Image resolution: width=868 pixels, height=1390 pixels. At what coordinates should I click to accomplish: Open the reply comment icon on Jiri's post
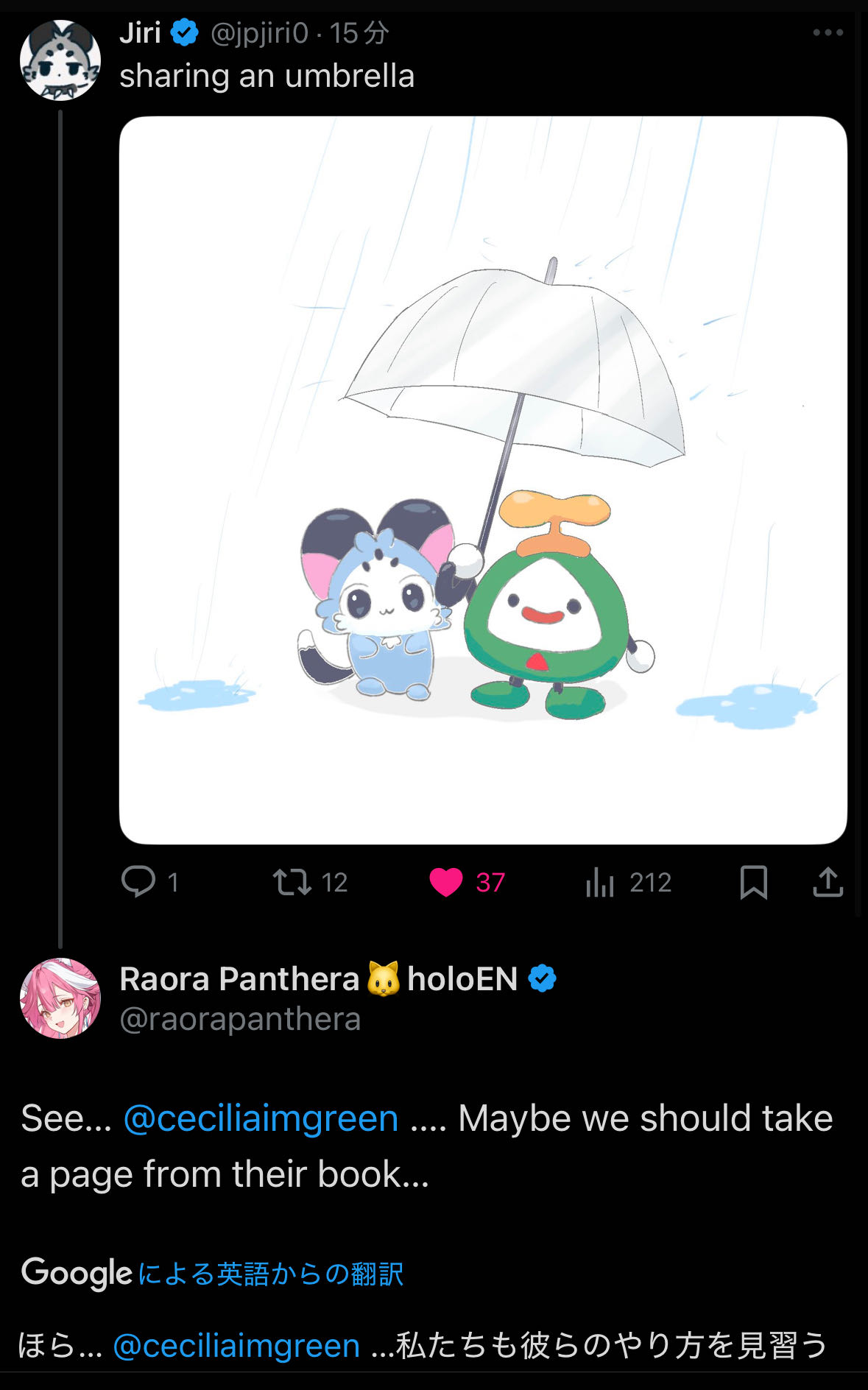click(138, 881)
